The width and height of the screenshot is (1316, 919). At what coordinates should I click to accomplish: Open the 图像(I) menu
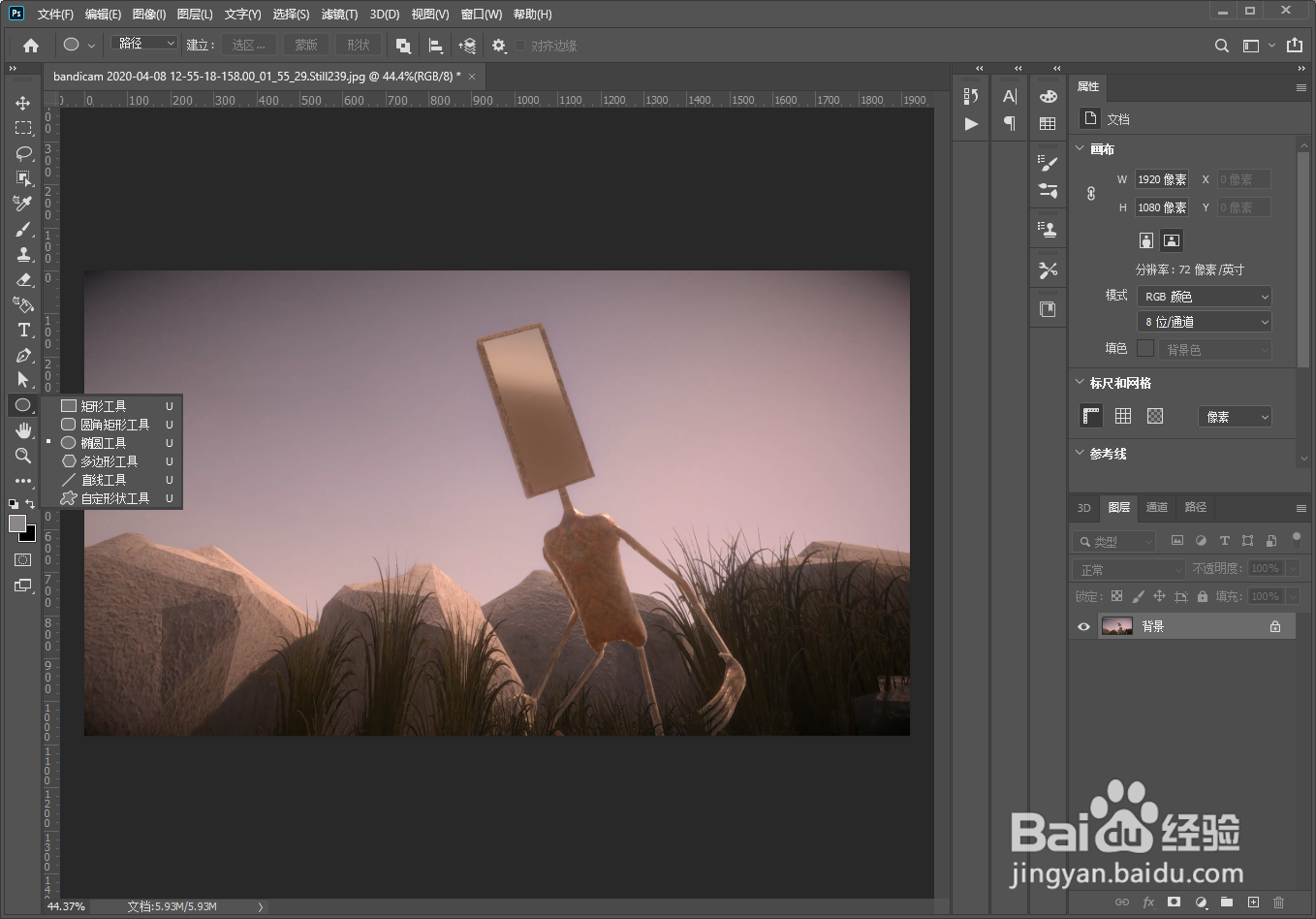click(149, 15)
